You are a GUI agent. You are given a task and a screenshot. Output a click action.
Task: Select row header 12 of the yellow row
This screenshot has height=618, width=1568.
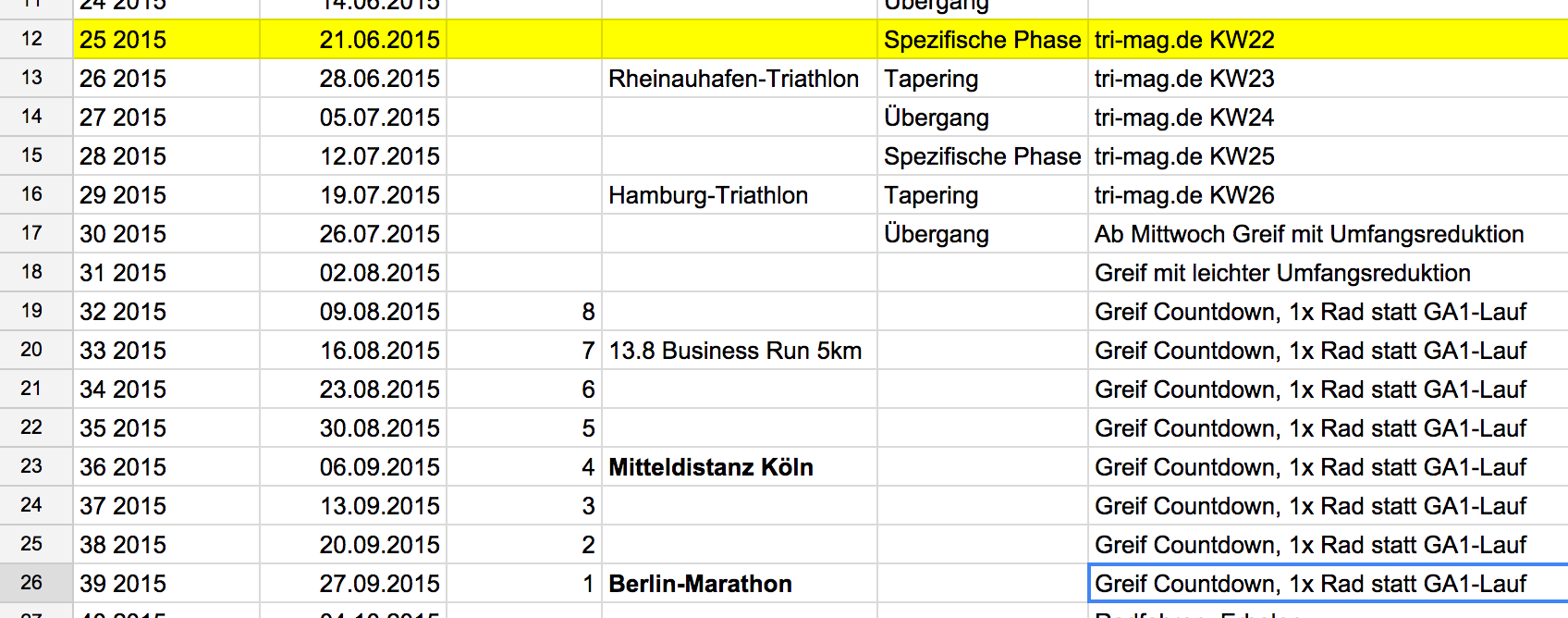pos(32,39)
